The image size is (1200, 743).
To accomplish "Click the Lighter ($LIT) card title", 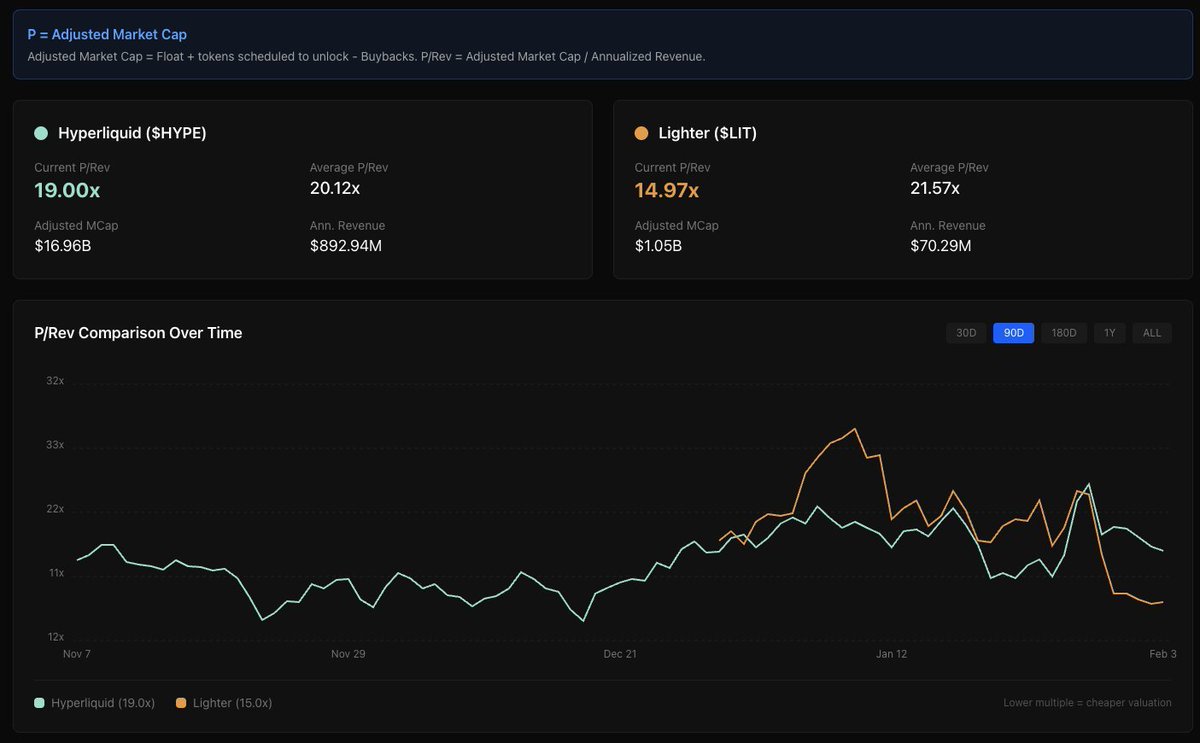I will [708, 133].
